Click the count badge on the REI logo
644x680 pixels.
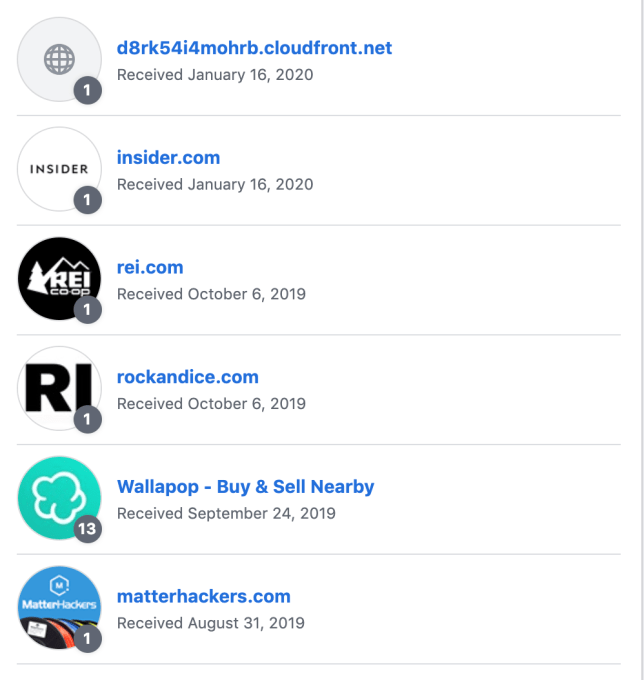coord(87,310)
